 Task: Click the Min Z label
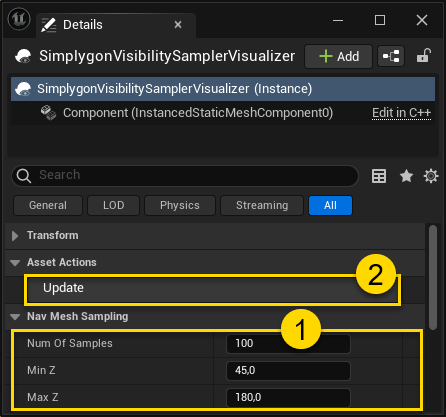[41, 370]
